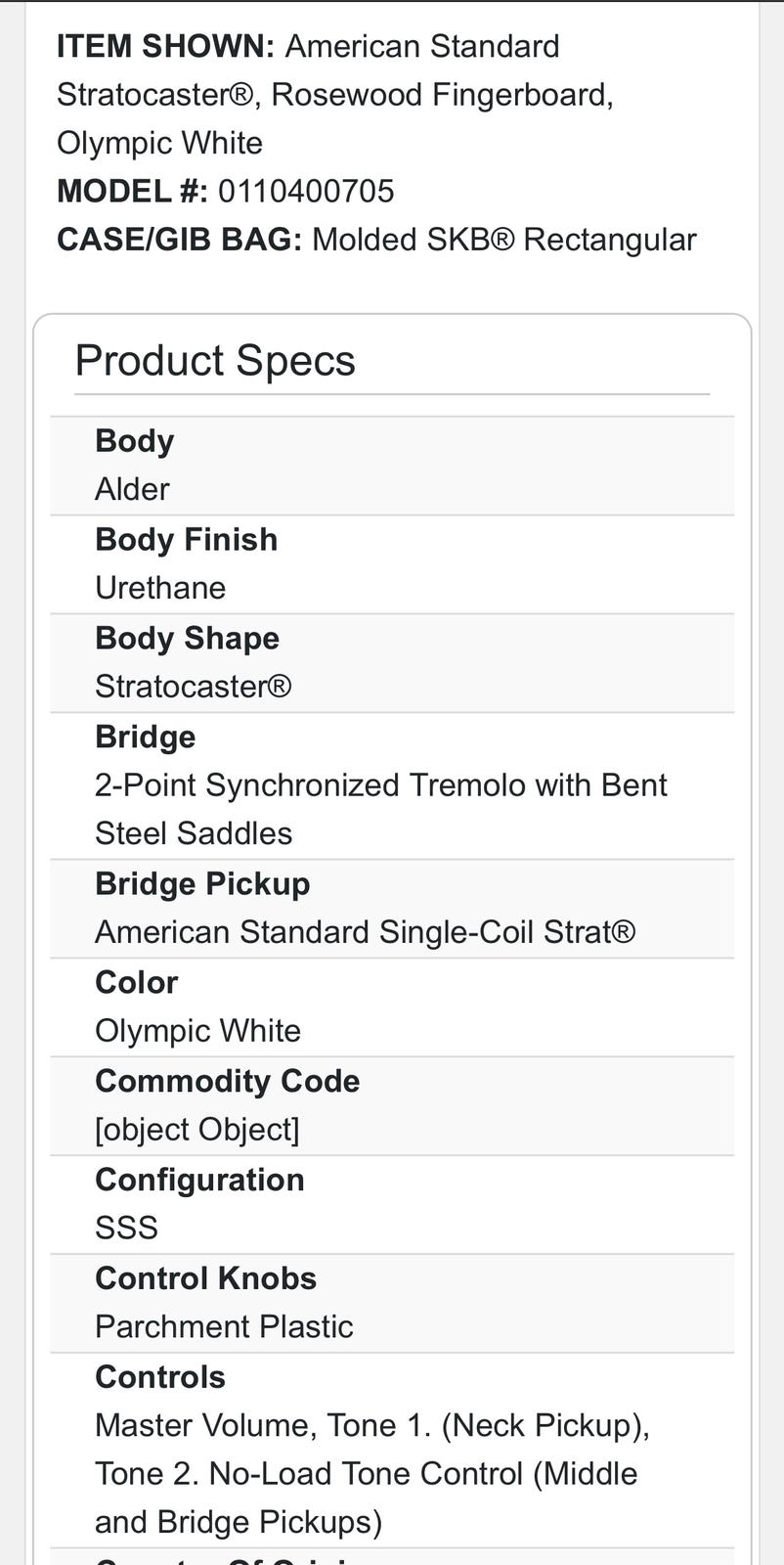Image resolution: width=784 pixels, height=1565 pixels.
Task: Click the [object Object] value
Action: (x=196, y=1130)
